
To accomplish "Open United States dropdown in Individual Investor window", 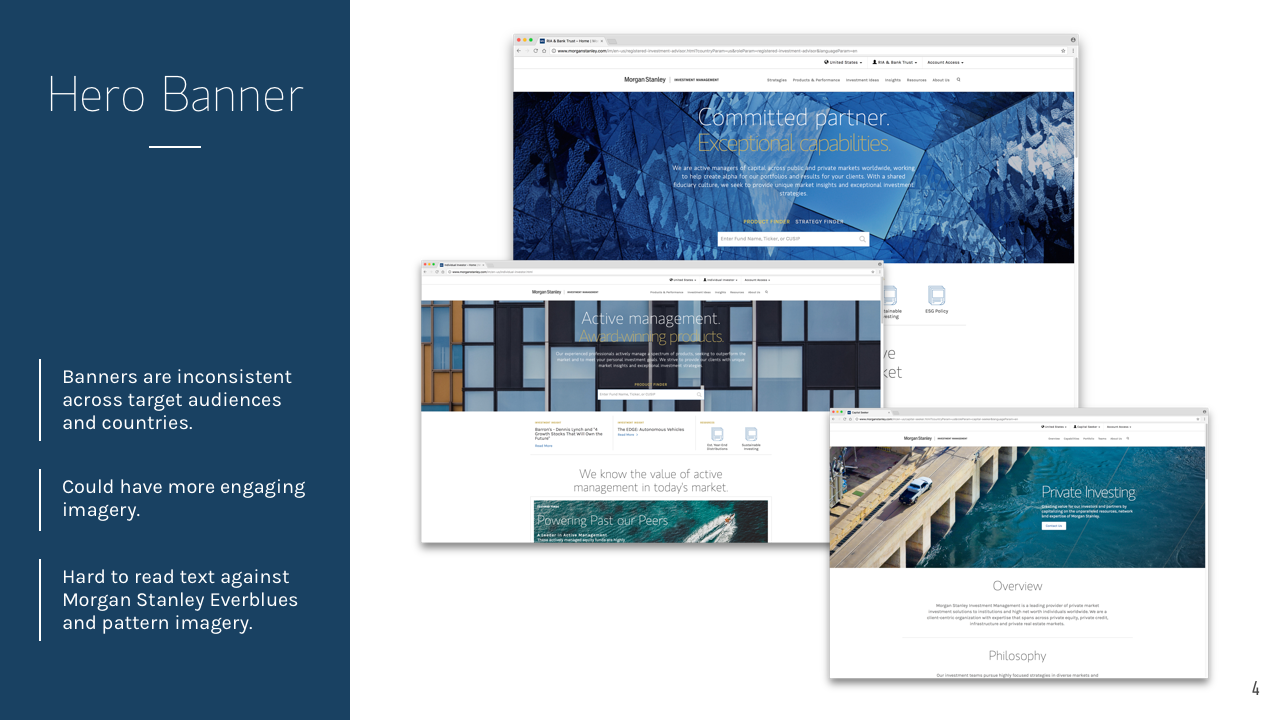I will pos(682,280).
